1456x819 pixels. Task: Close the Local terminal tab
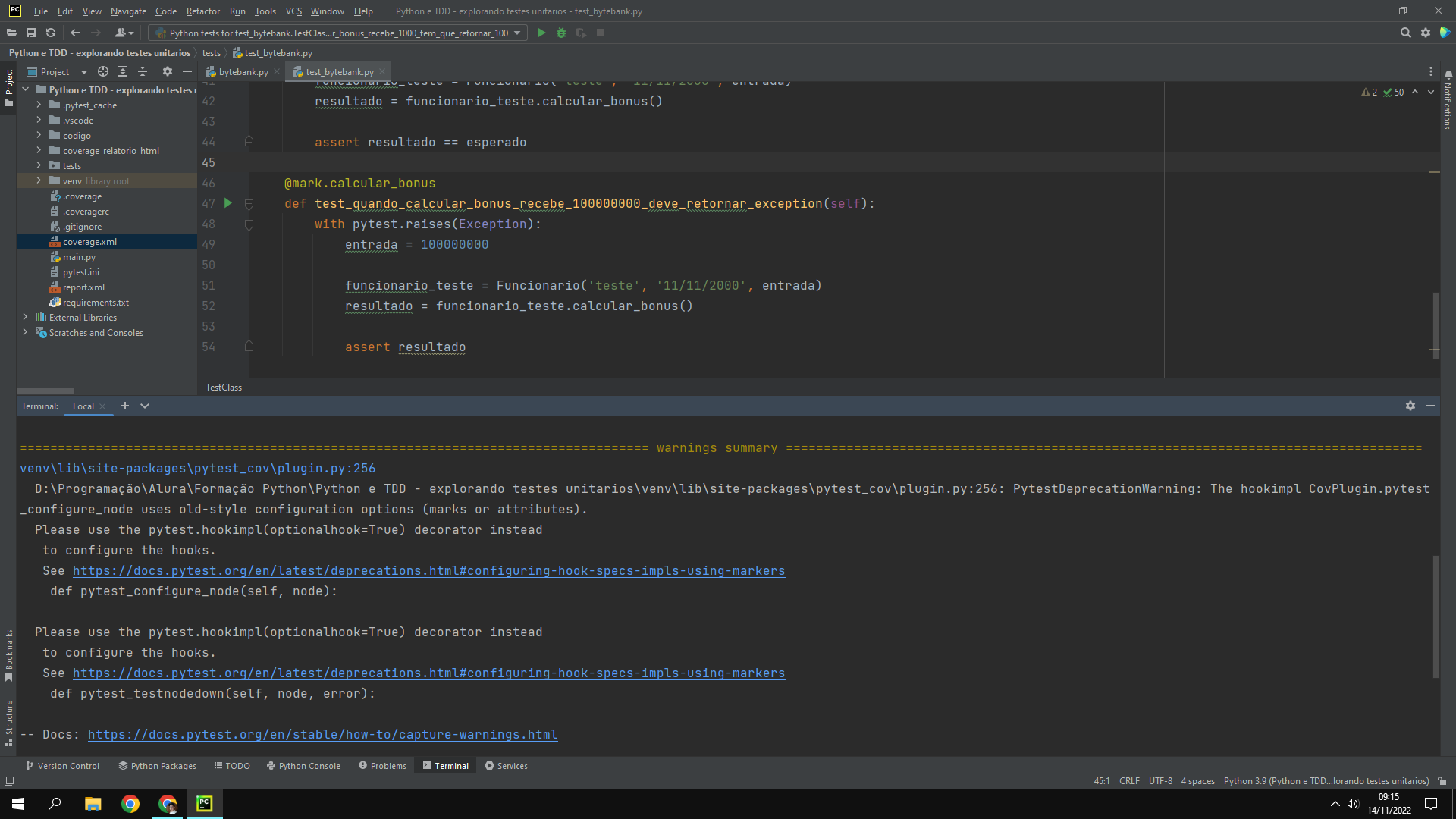(x=102, y=406)
